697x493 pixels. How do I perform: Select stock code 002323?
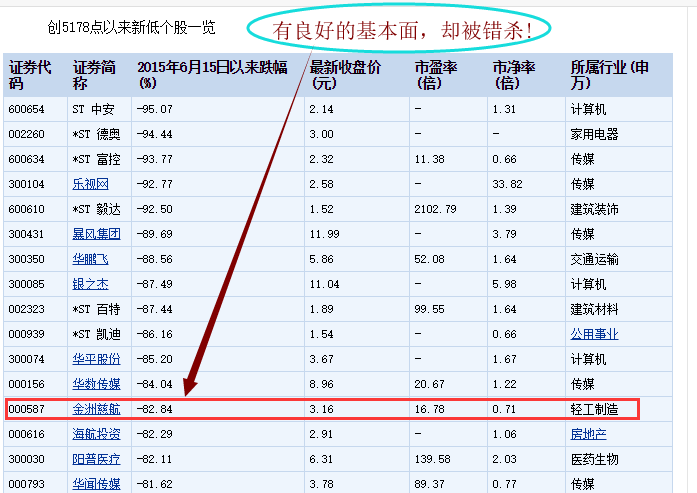(x=26, y=309)
